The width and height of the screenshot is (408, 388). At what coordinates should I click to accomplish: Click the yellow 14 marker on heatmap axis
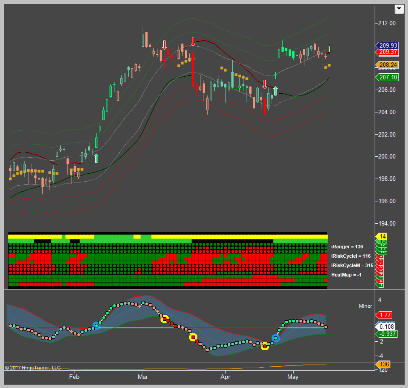(382, 237)
